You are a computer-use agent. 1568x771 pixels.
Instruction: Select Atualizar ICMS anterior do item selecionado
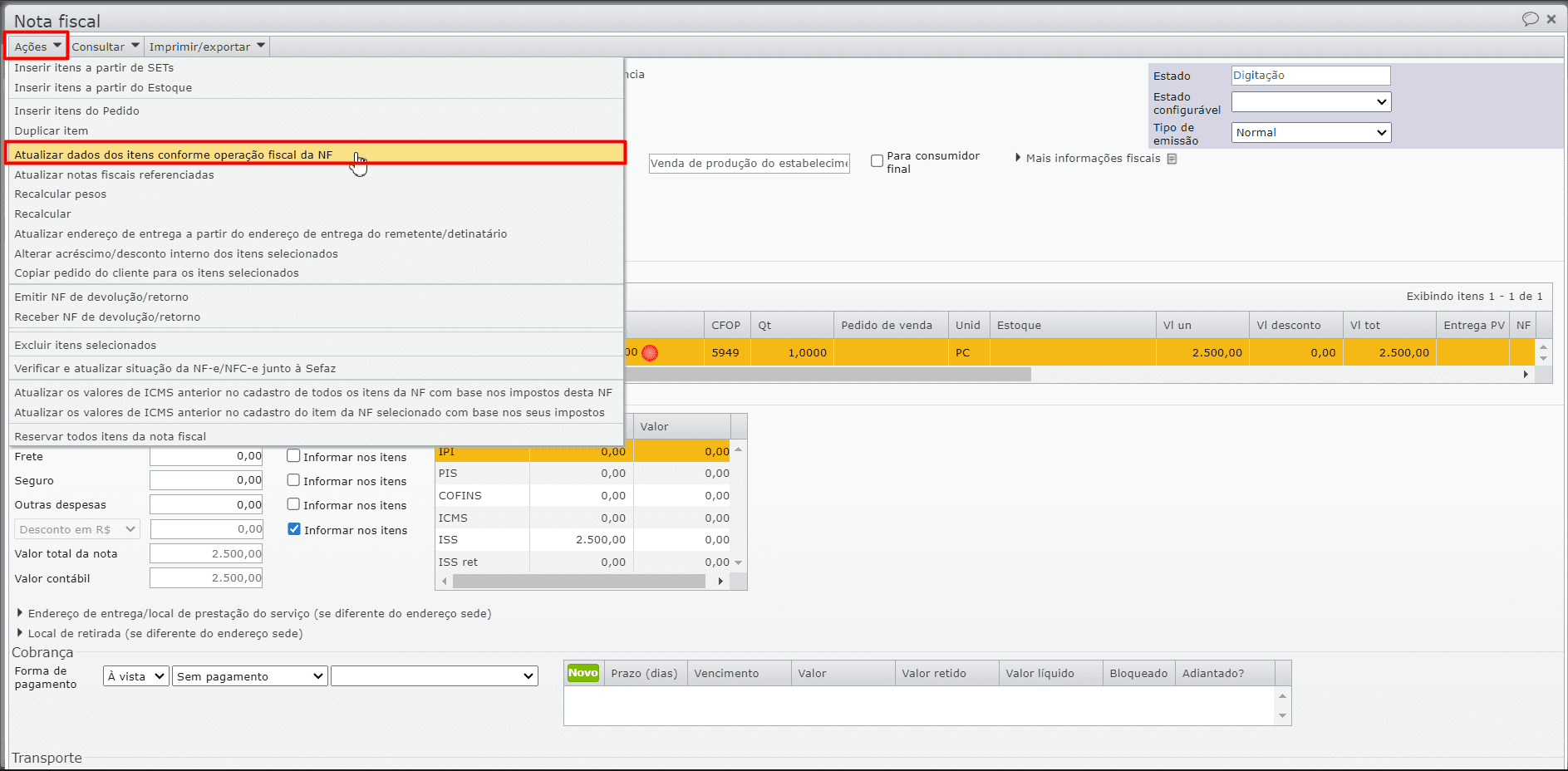pyautogui.click(x=316, y=413)
